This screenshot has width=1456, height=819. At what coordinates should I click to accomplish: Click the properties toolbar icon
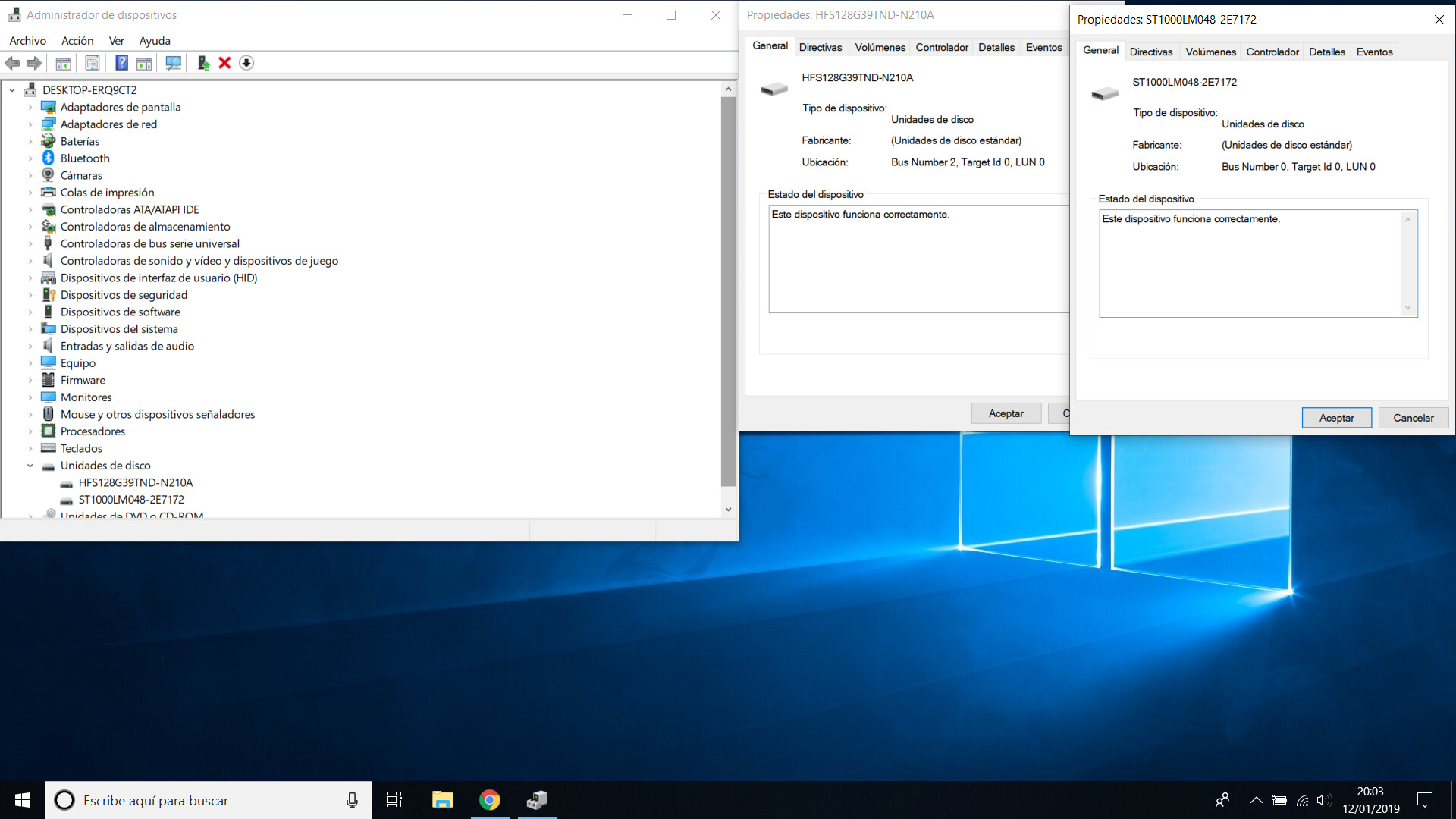(93, 63)
